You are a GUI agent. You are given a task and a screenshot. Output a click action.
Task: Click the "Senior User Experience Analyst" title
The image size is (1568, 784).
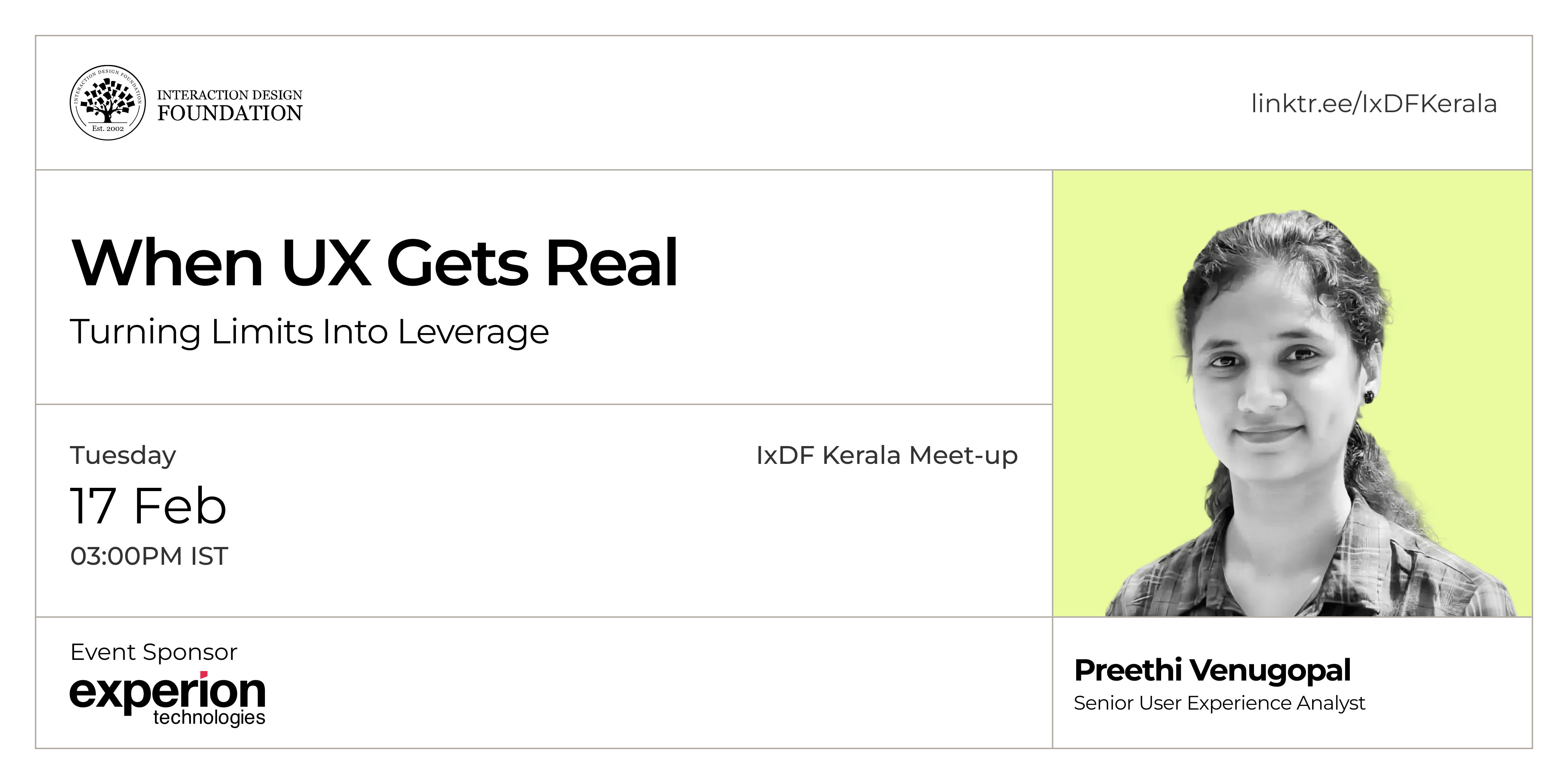1219,703
